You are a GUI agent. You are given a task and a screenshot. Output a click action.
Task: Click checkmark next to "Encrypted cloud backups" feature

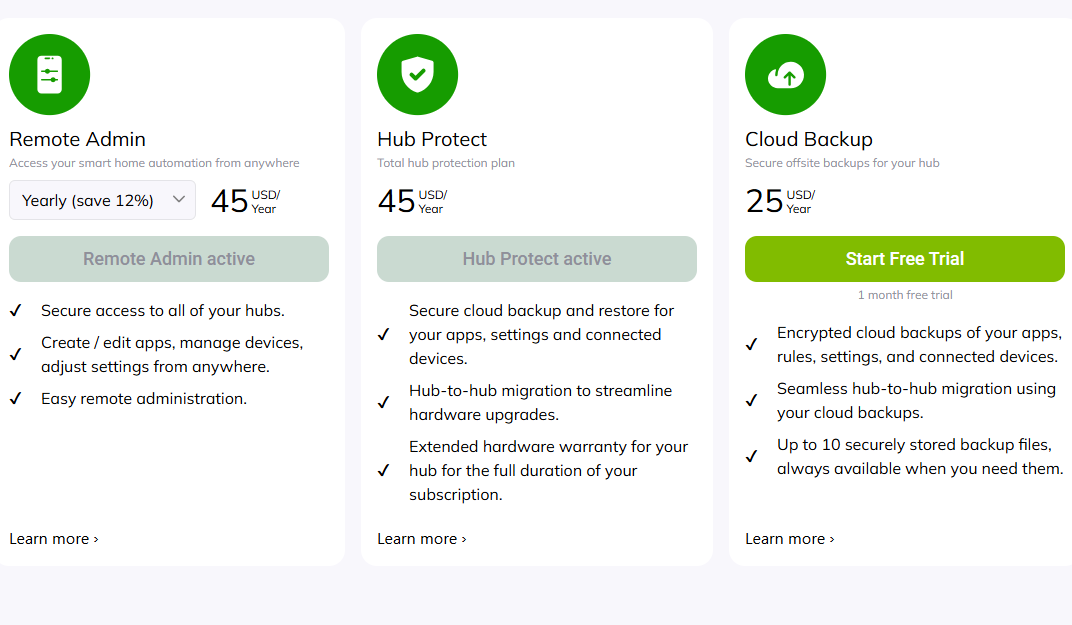click(x=752, y=345)
